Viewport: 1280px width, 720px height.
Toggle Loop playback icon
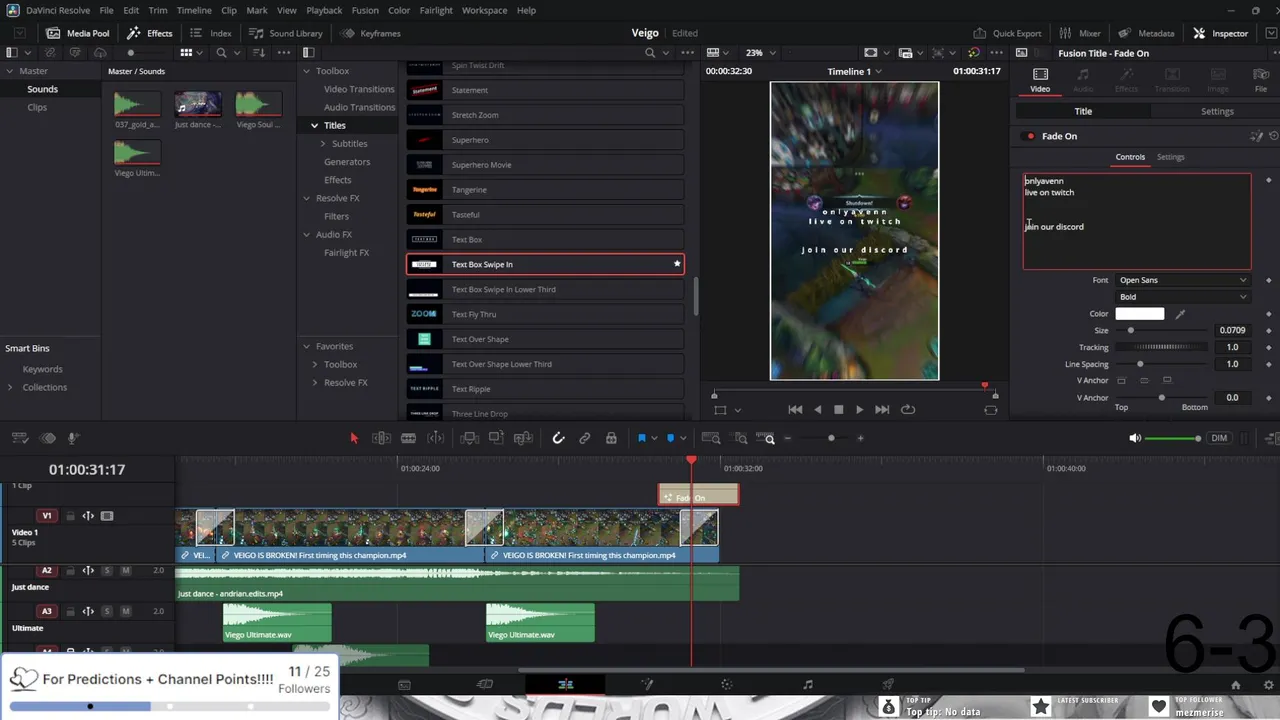coord(908,409)
